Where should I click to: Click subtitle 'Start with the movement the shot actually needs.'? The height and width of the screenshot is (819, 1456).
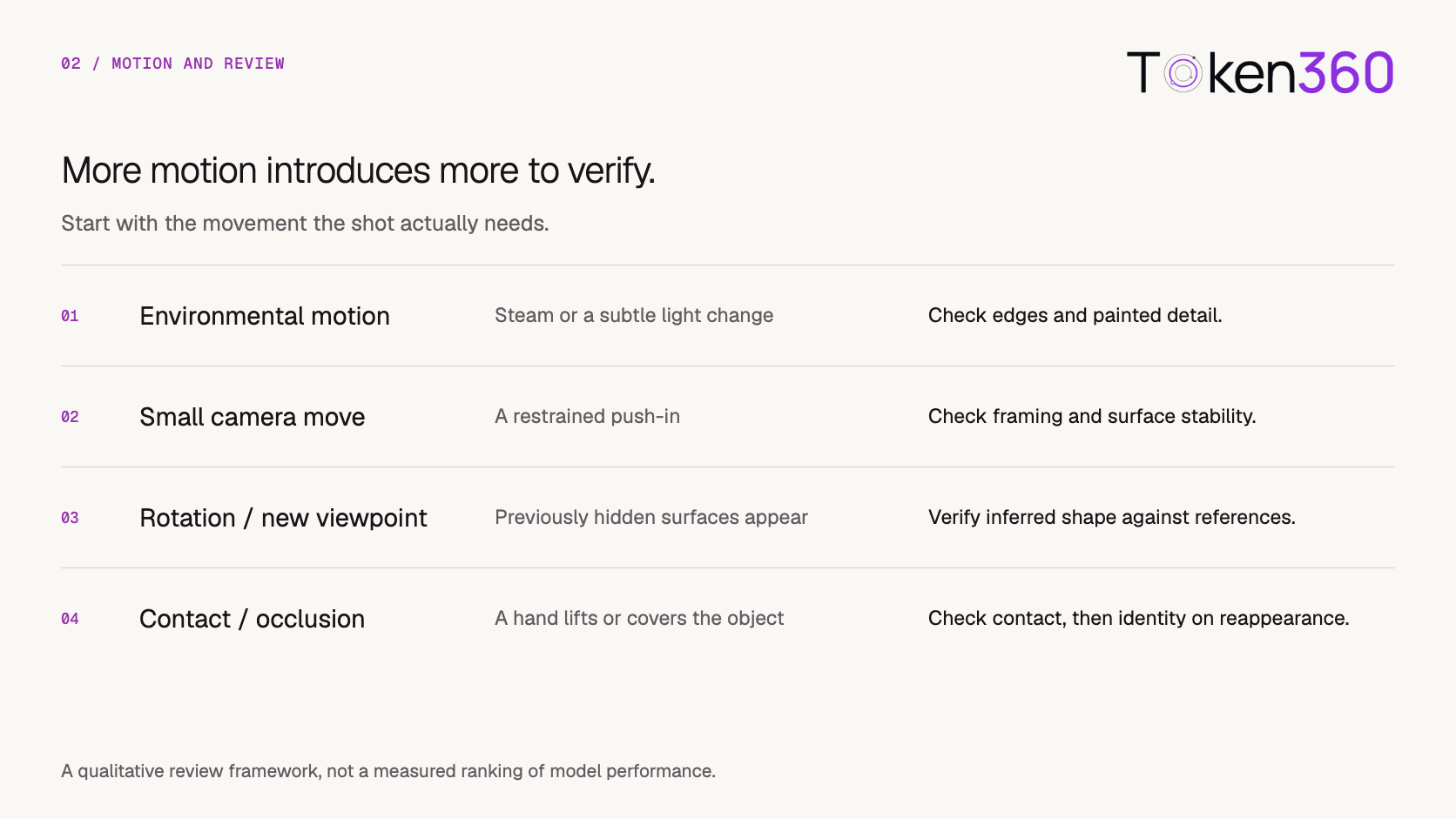305,224
